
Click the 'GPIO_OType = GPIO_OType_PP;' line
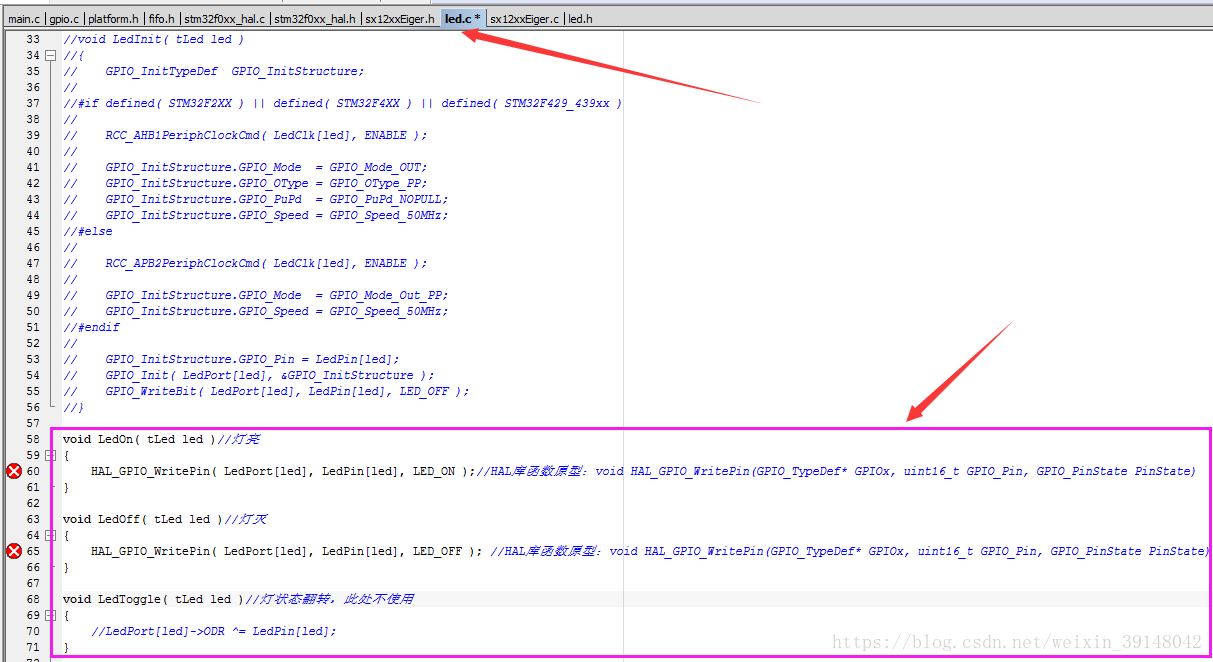coord(245,183)
